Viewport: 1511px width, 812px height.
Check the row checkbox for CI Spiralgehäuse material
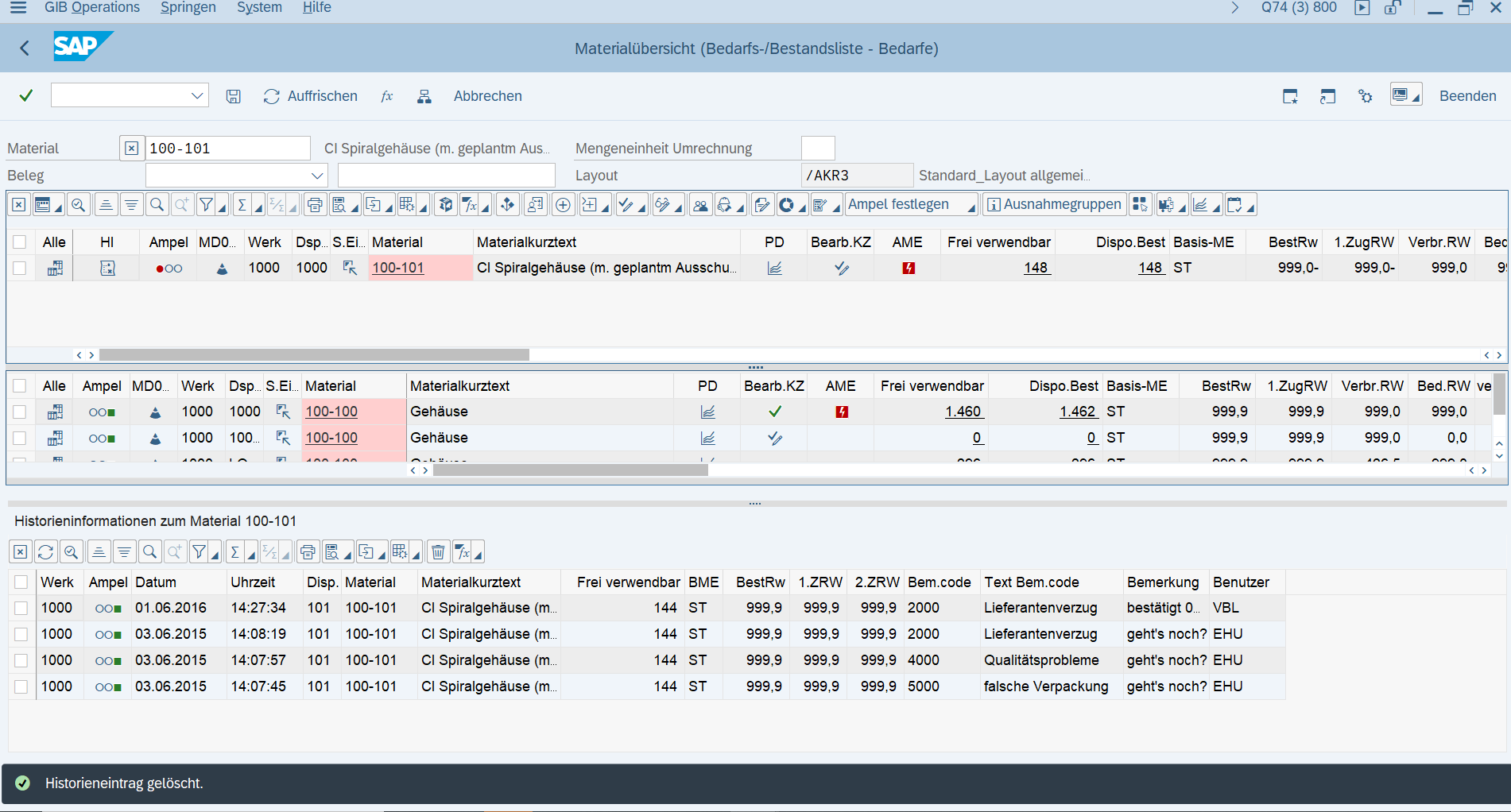coord(20,269)
